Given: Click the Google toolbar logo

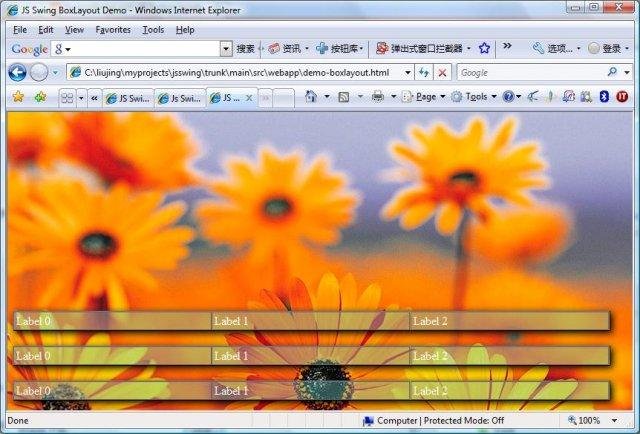Looking at the screenshot, I should [29, 49].
